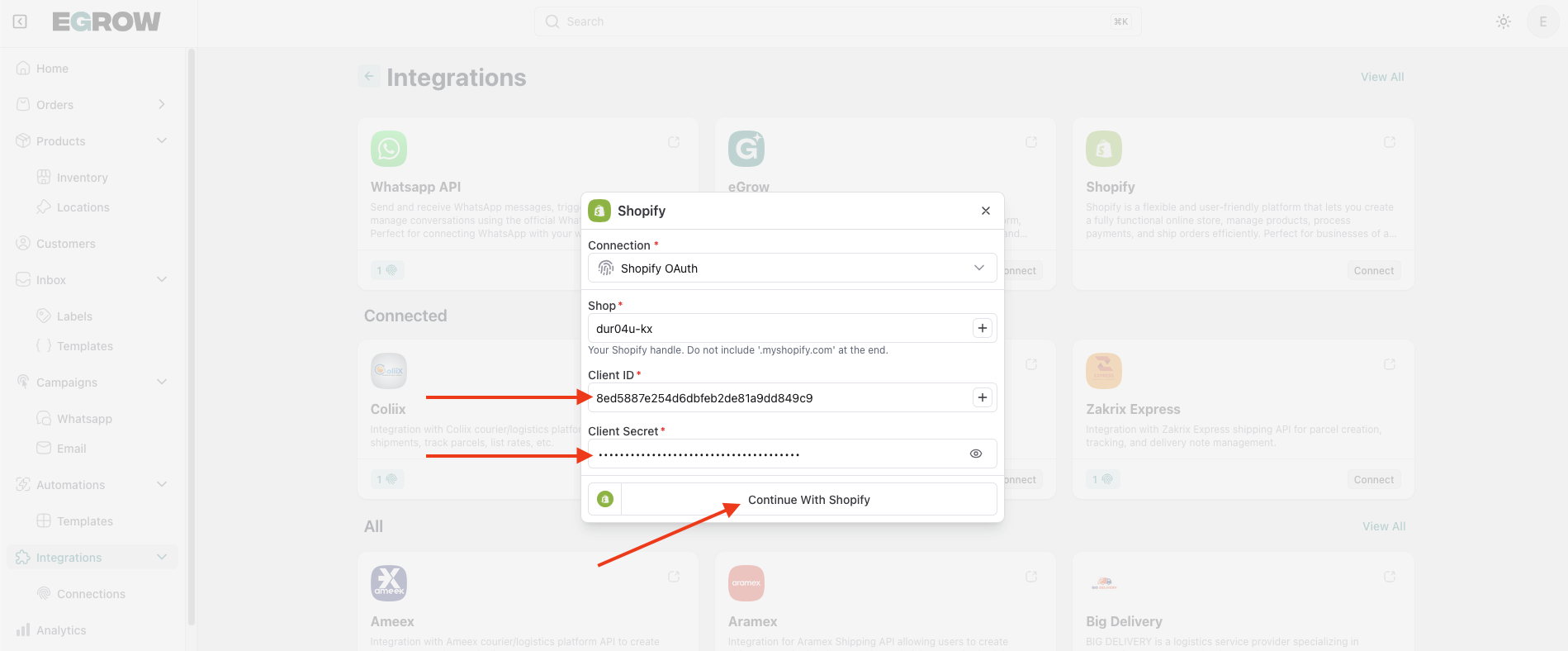The height and width of the screenshot is (651, 1568).
Task: Open Locations page
Action: [83, 207]
